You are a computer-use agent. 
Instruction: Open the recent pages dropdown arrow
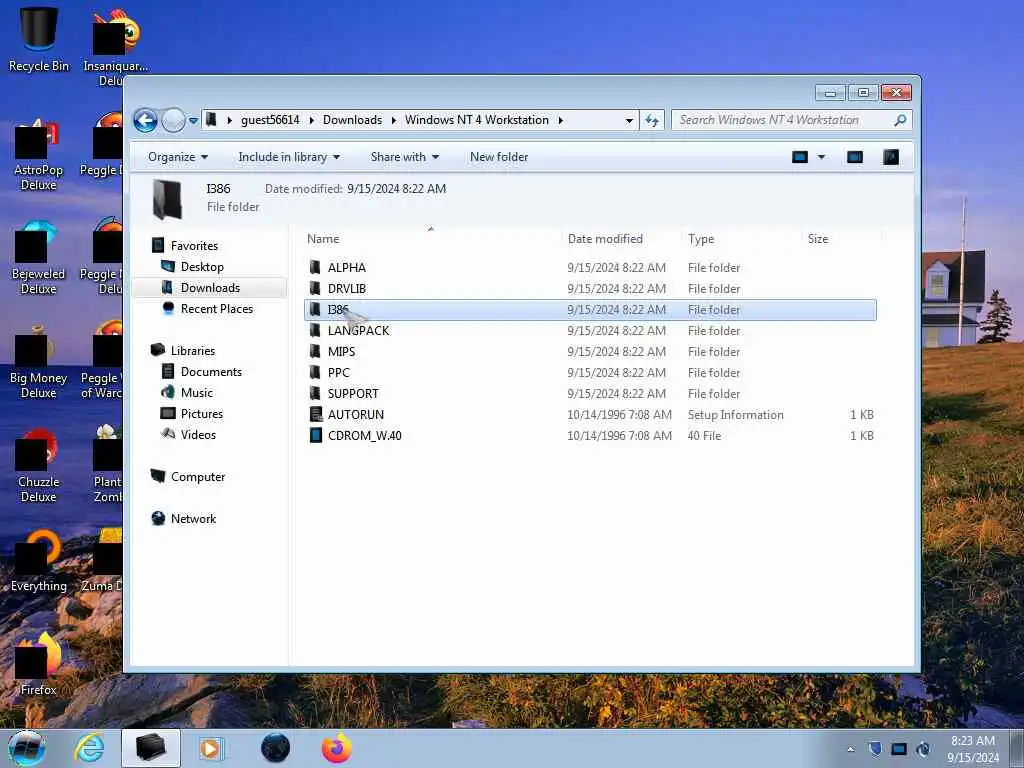click(x=193, y=121)
